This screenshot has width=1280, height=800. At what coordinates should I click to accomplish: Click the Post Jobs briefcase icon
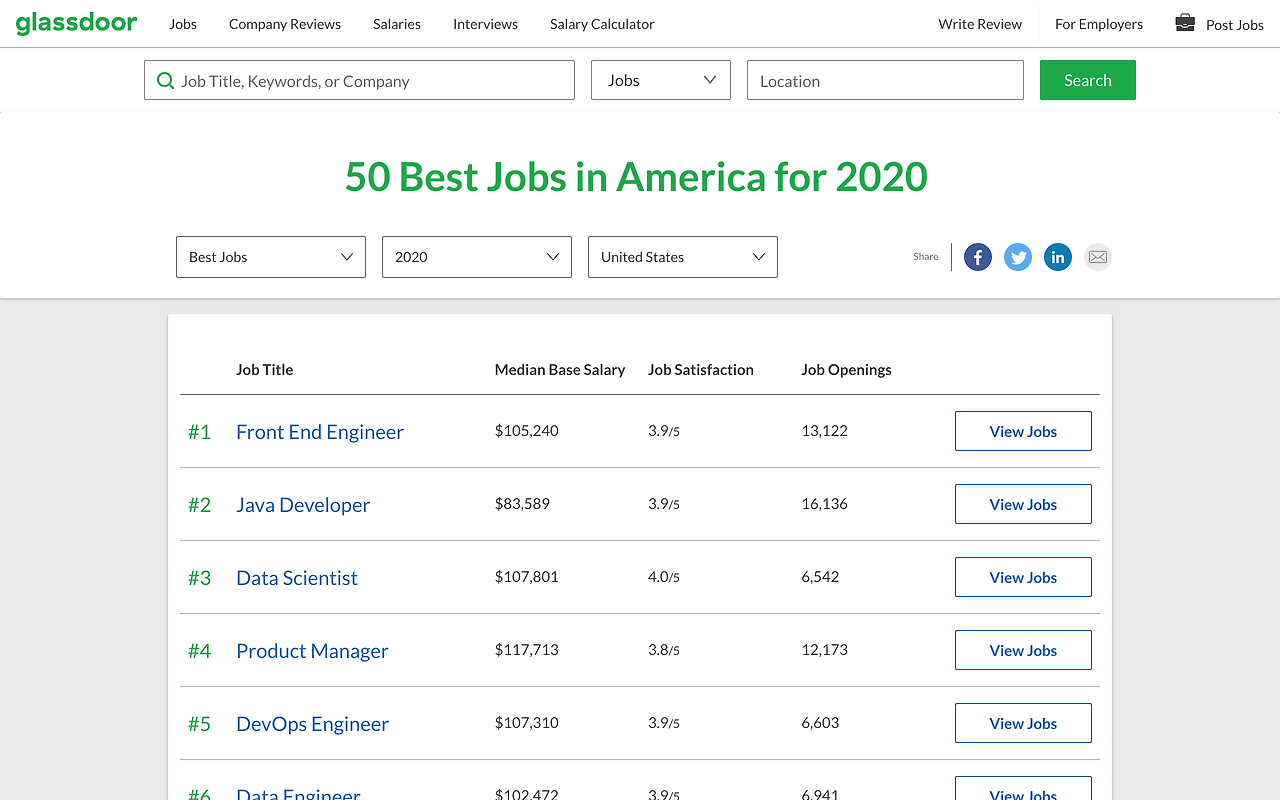coord(1185,23)
